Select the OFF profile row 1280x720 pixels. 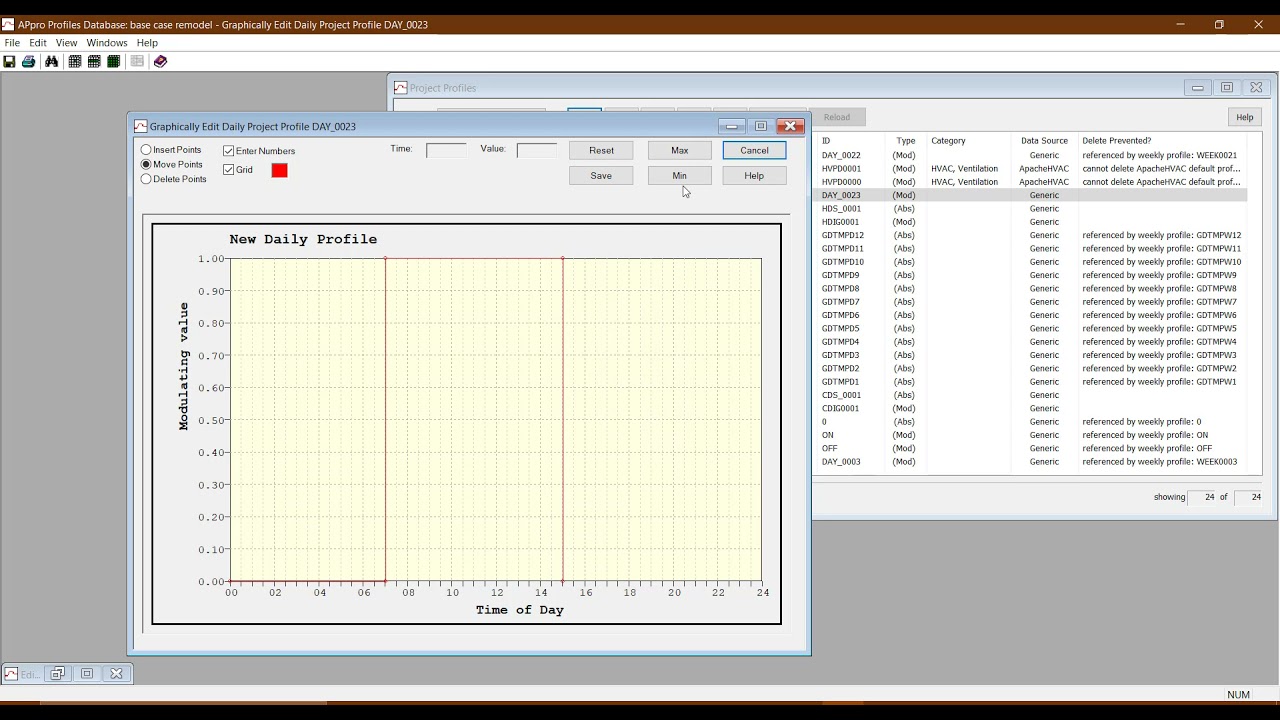1030,449
